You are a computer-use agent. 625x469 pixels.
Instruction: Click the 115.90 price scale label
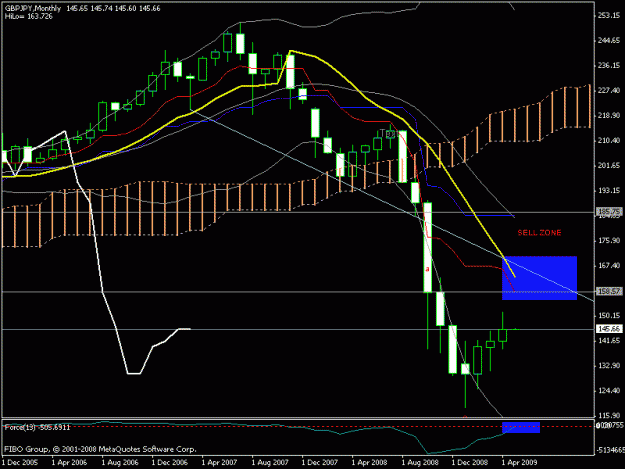[609, 416]
